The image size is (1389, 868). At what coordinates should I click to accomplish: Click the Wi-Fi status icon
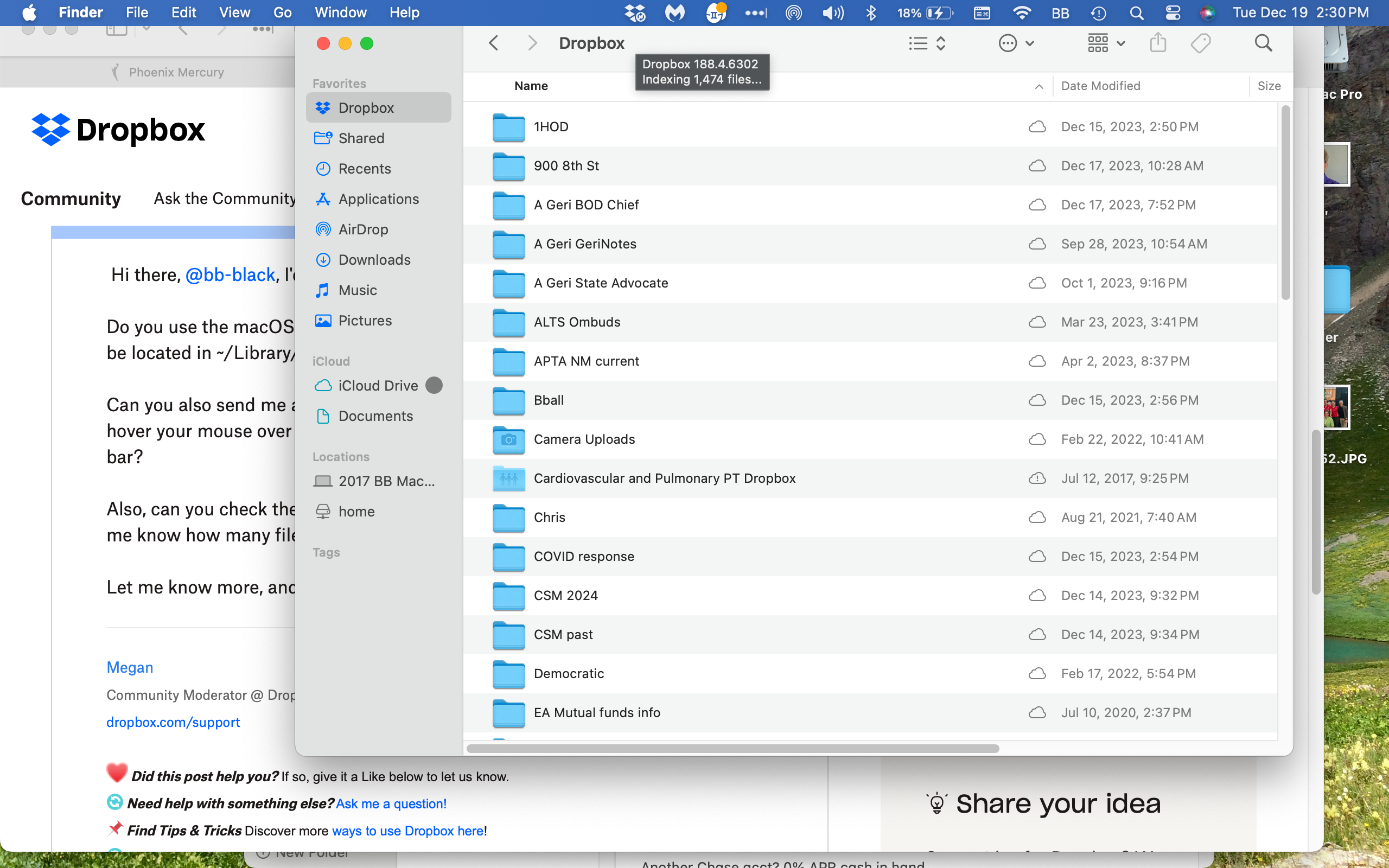1022,12
